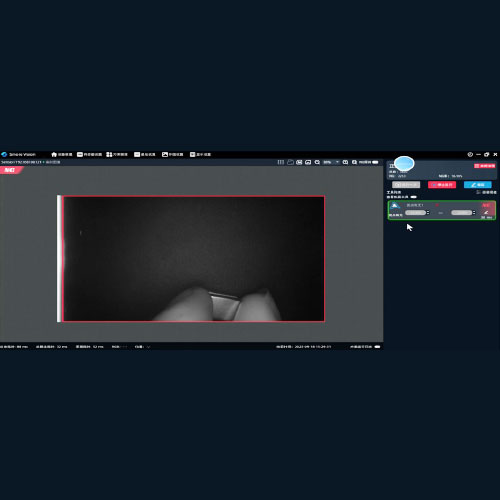Image resolution: width=500 pixels, height=500 pixels.
Task: Click the save image icon in toolbar
Action: (299, 162)
